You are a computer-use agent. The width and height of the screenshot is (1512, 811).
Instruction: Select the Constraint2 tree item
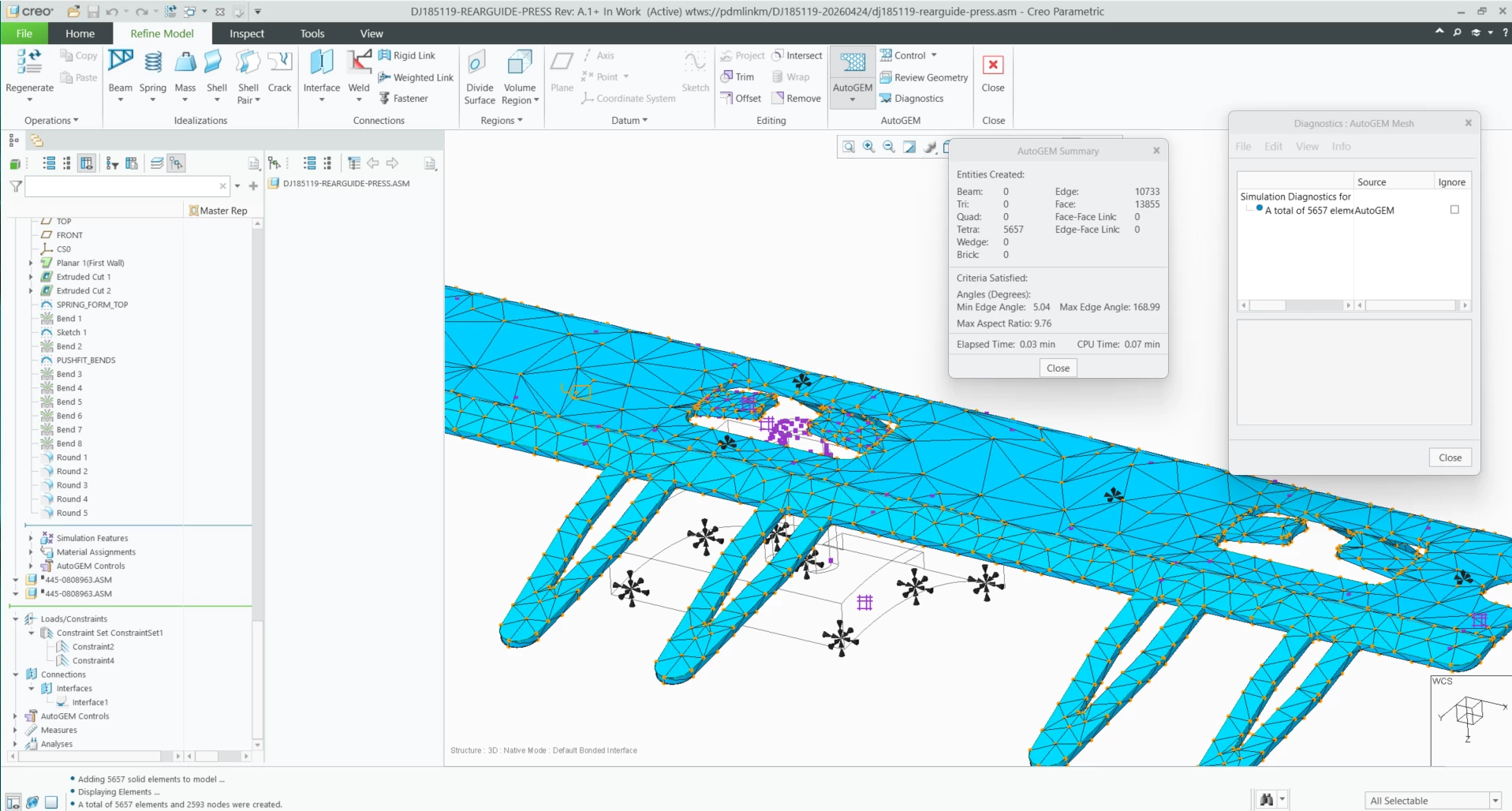[93, 647]
